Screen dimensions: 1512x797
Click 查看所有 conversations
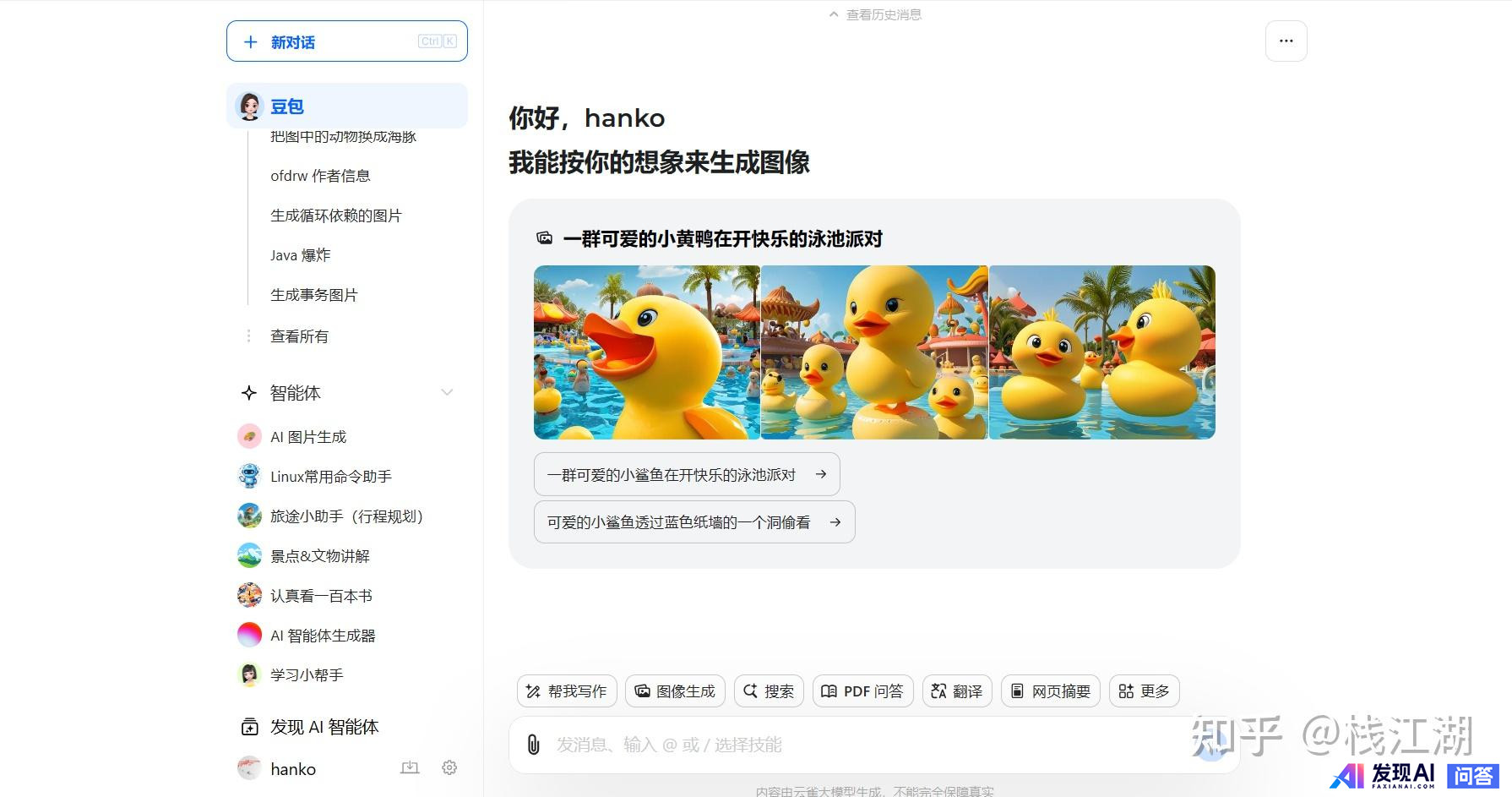coord(299,336)
